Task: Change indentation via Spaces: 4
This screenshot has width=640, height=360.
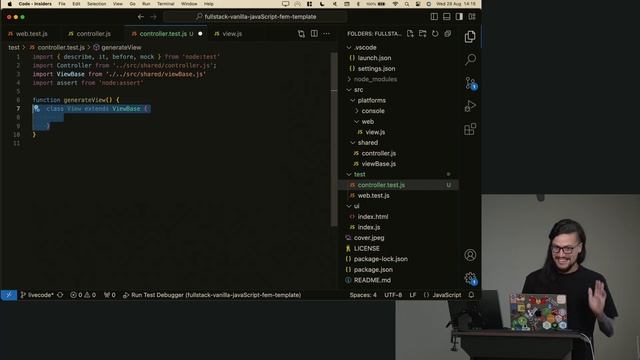Action: (x=363, y=295)
